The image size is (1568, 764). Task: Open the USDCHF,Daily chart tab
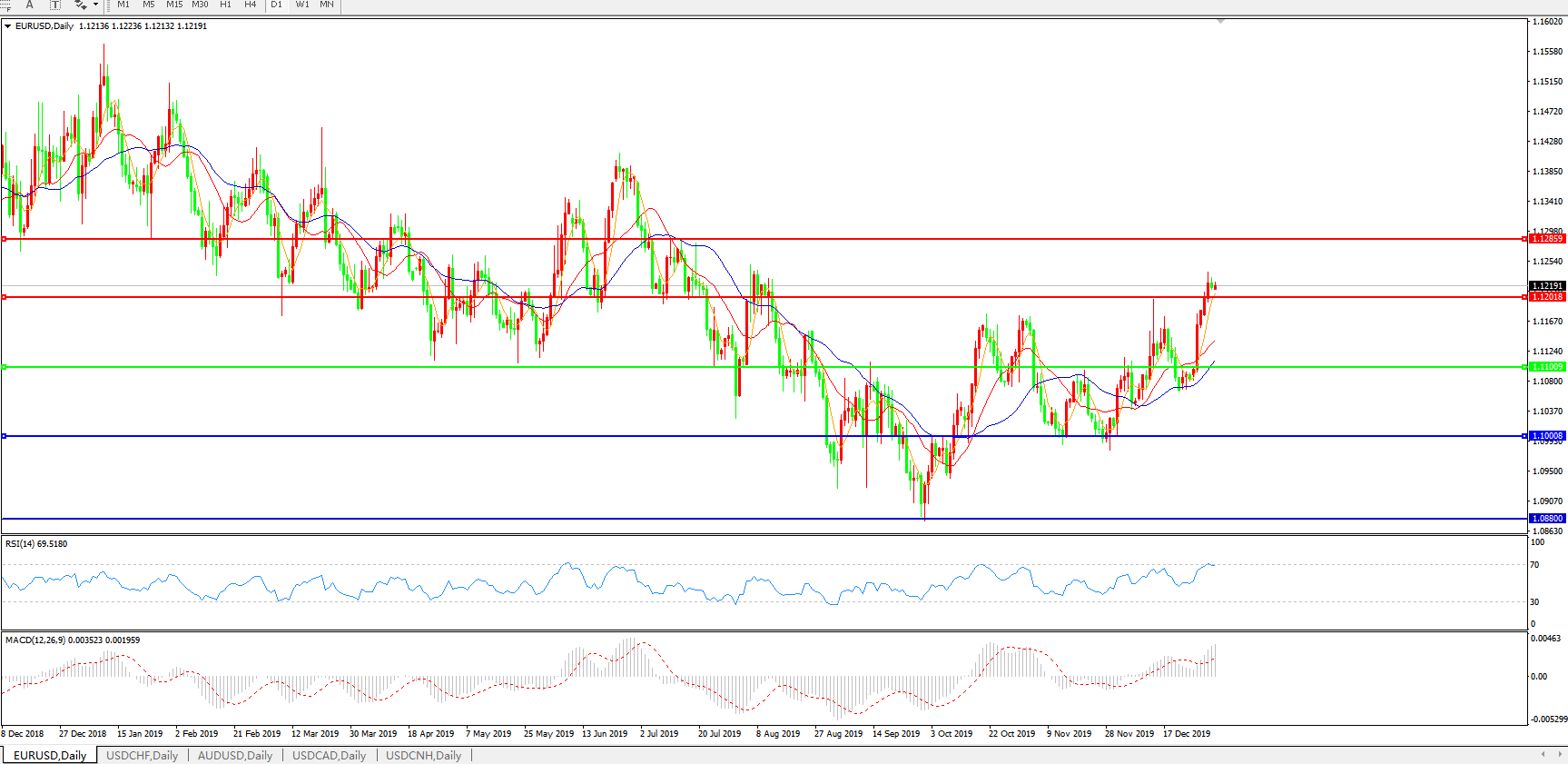pos(143,755)
